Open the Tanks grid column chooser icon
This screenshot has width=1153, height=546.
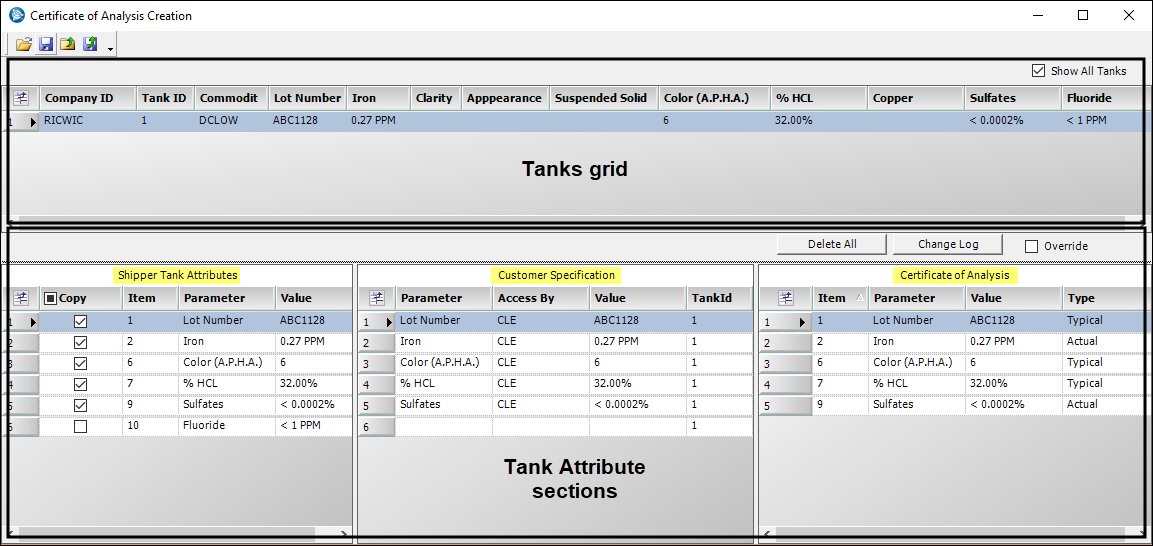[21, 98]
